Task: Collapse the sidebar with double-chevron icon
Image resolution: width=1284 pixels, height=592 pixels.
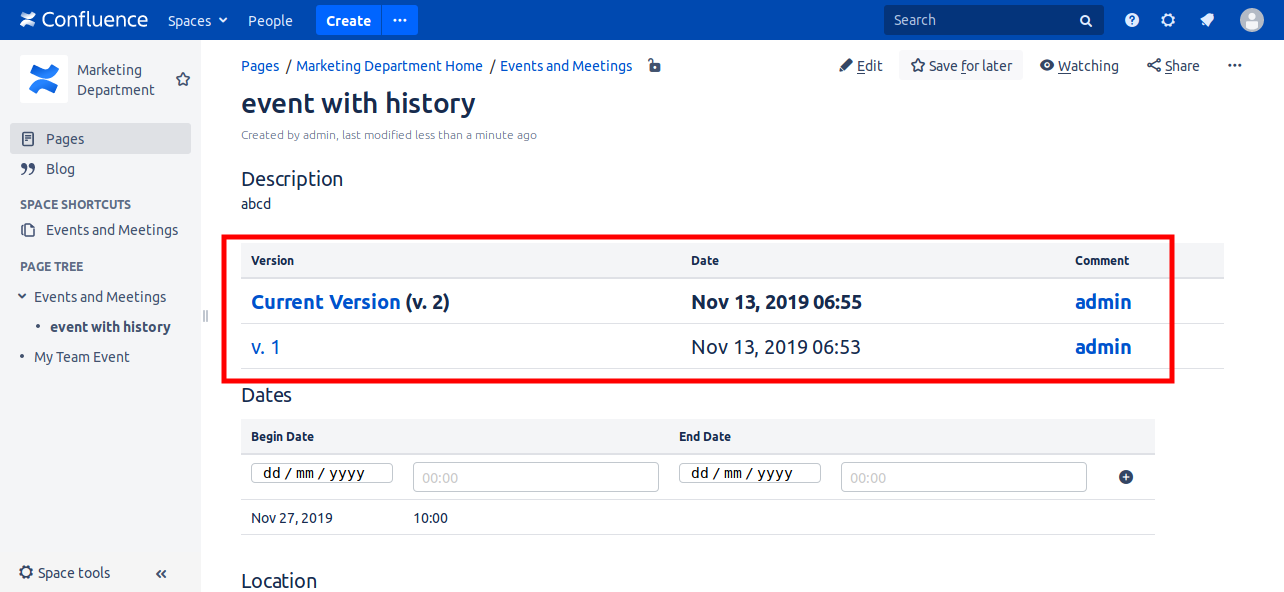Action: [161, 573]
